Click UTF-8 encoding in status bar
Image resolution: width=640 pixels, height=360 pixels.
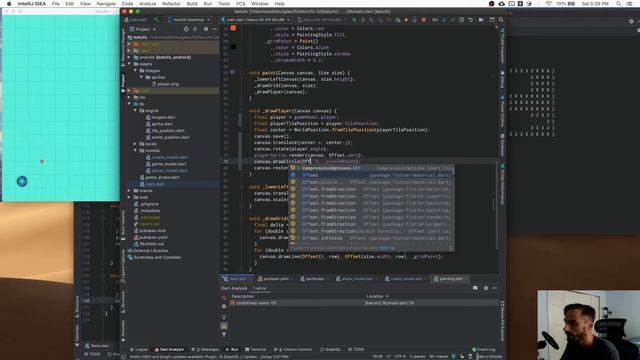400,357
